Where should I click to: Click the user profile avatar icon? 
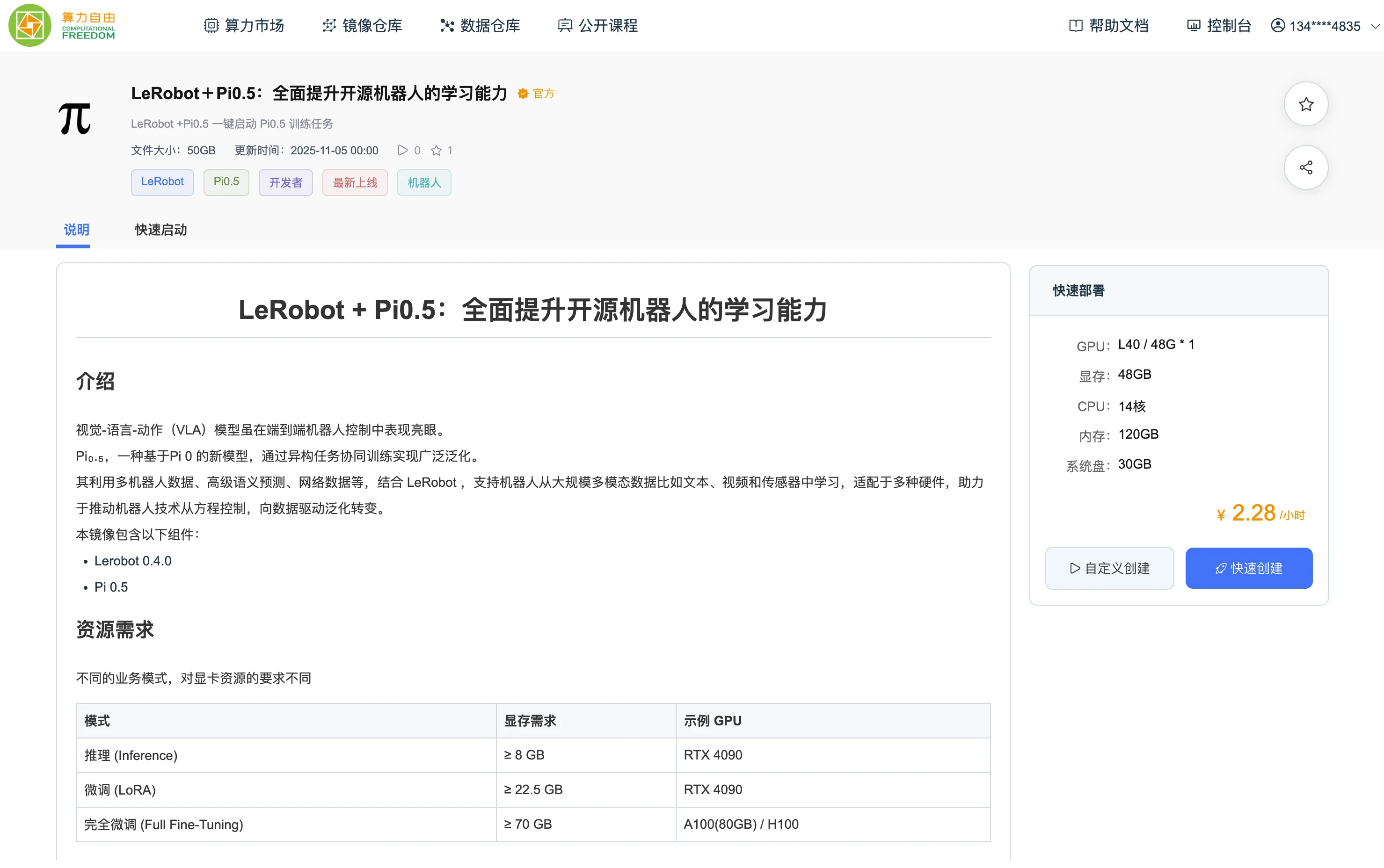(x=1278, y=25)
